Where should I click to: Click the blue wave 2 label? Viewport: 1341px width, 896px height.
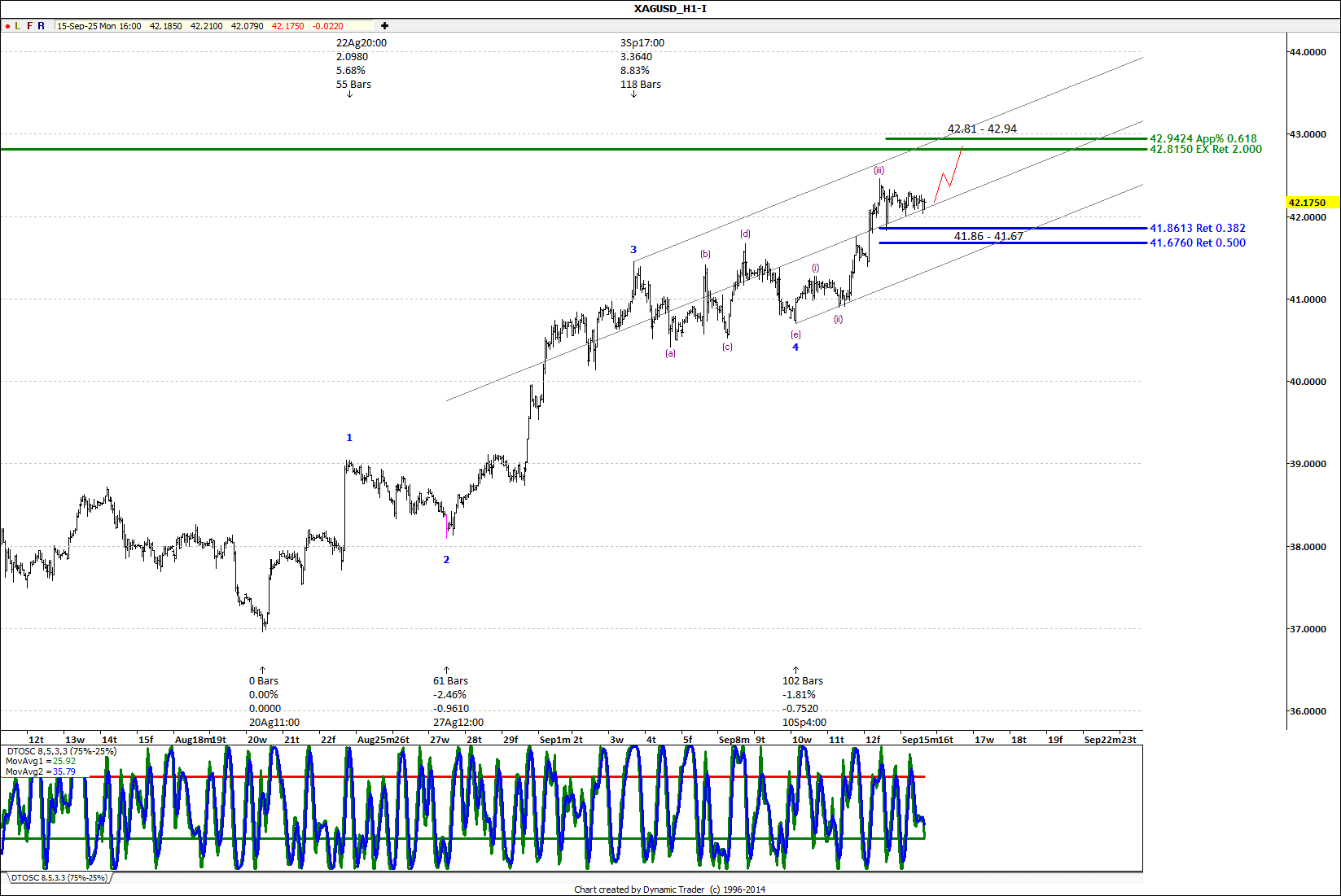(446, 560)
